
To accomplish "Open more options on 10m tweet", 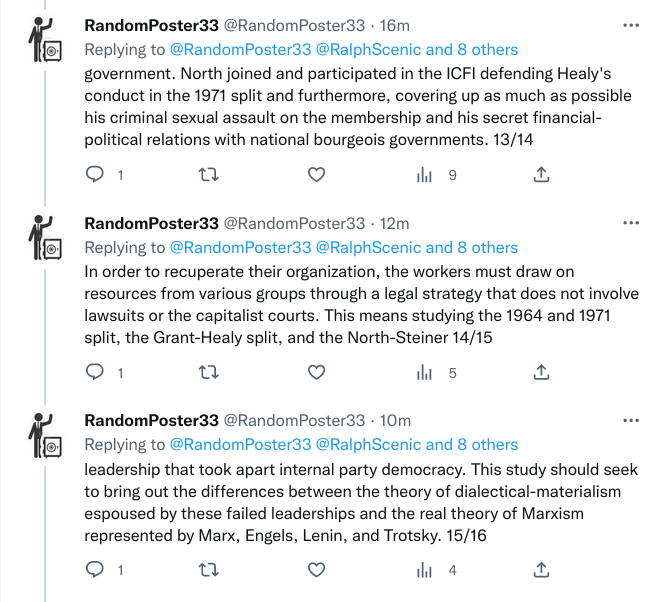I will [628, 420].
